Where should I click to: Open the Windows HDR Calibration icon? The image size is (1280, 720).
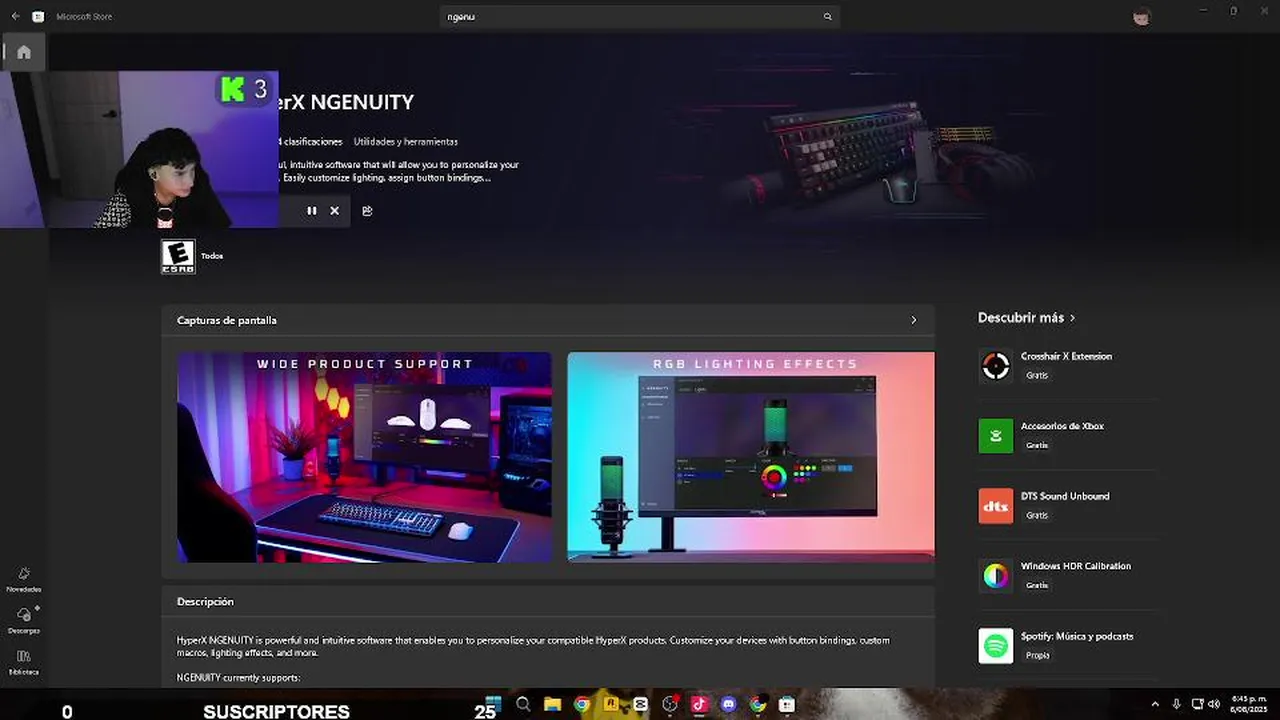996,576
